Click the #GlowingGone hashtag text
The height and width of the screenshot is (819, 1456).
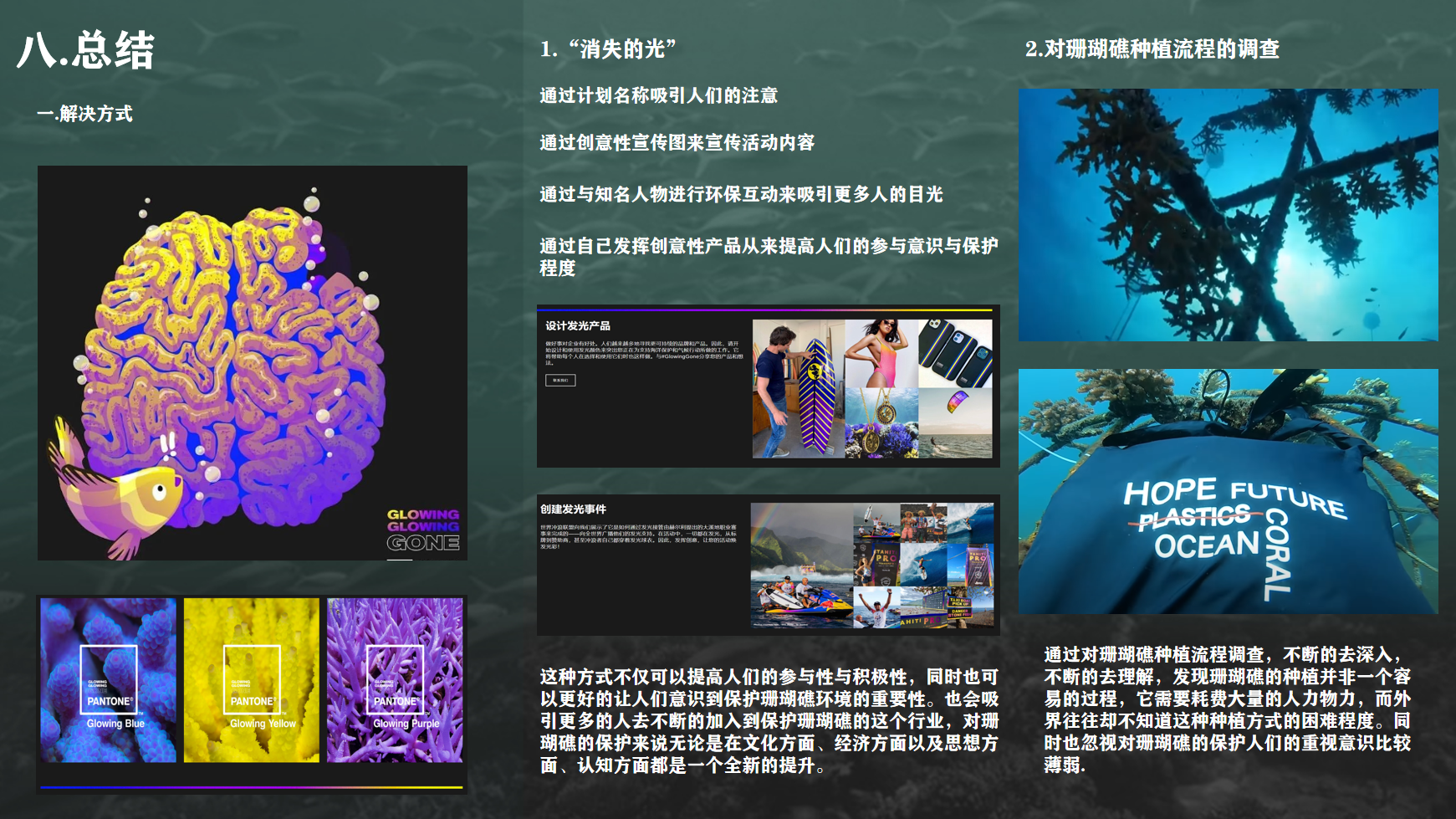point(677,358)
